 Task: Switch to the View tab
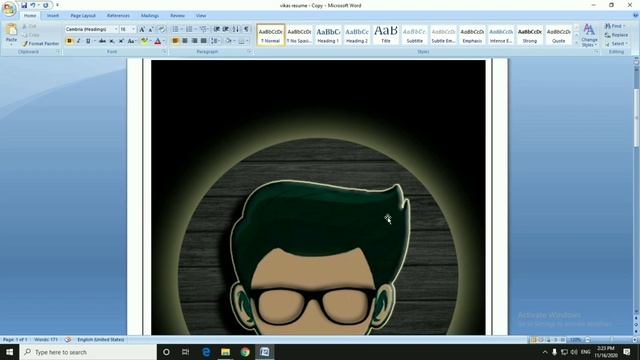point(201,16)
